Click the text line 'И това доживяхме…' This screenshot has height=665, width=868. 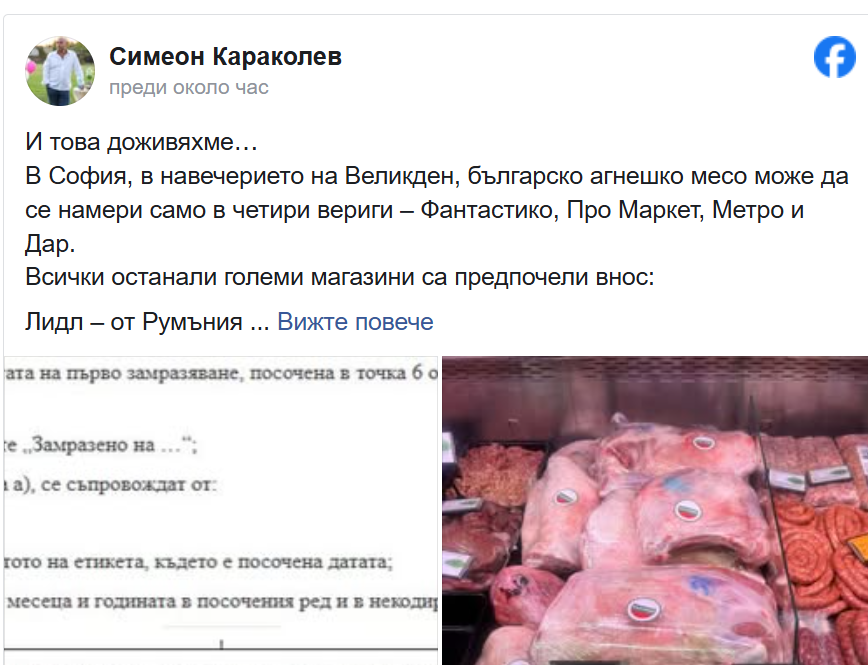pyautogui.click(x=141, y=142)
